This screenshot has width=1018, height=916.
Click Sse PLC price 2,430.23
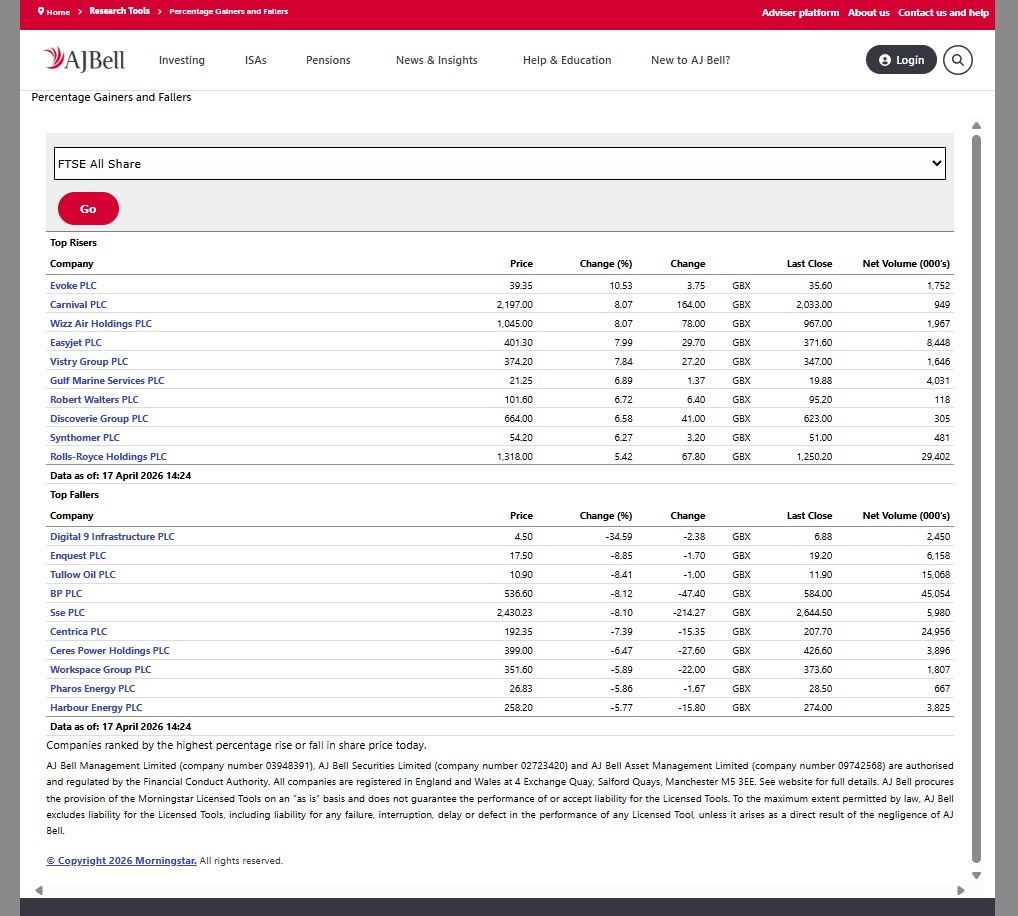pos(515,612)
